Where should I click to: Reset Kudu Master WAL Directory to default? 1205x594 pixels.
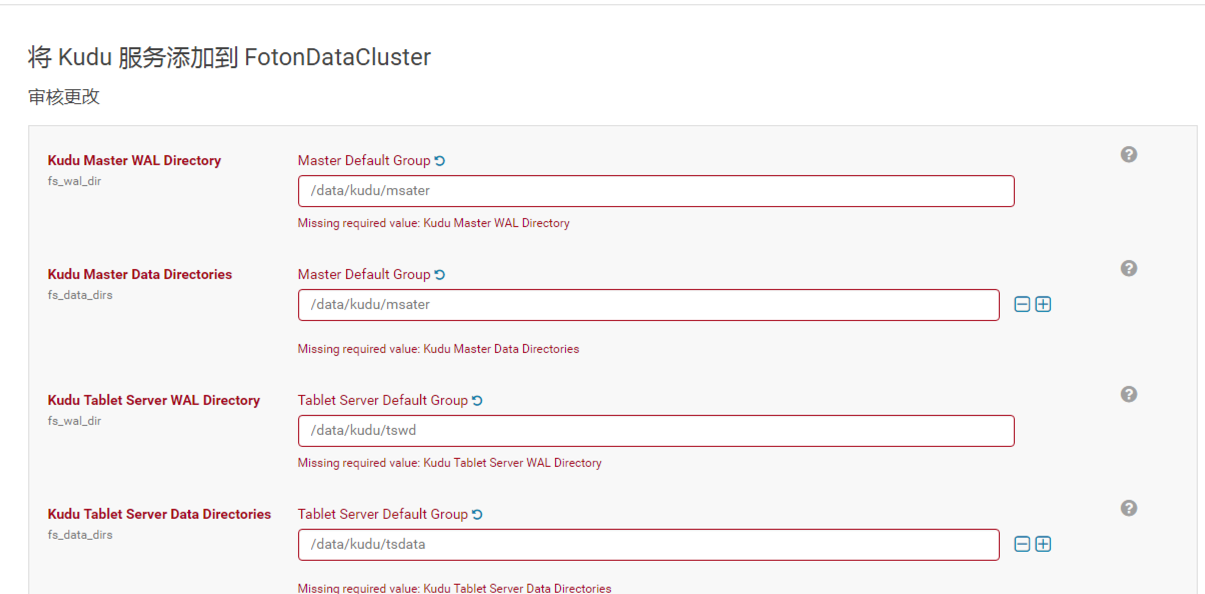(x=440, y=161)
